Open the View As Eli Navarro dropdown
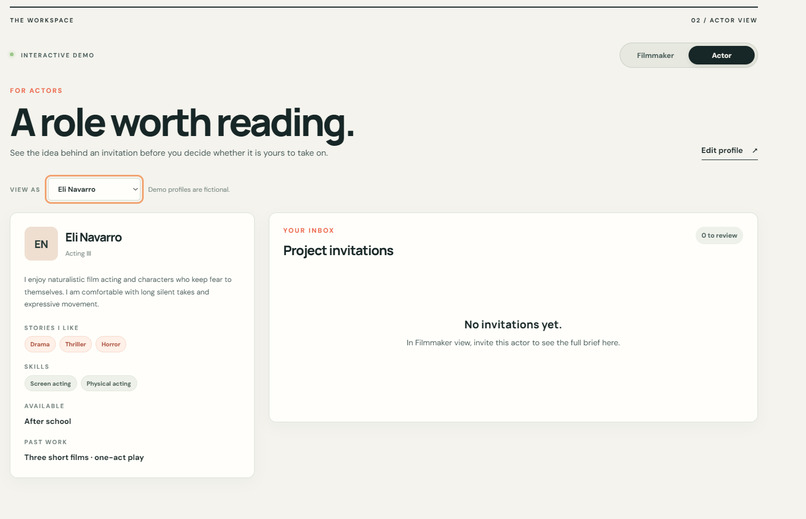The image size is (806, 519). (94, 190)
